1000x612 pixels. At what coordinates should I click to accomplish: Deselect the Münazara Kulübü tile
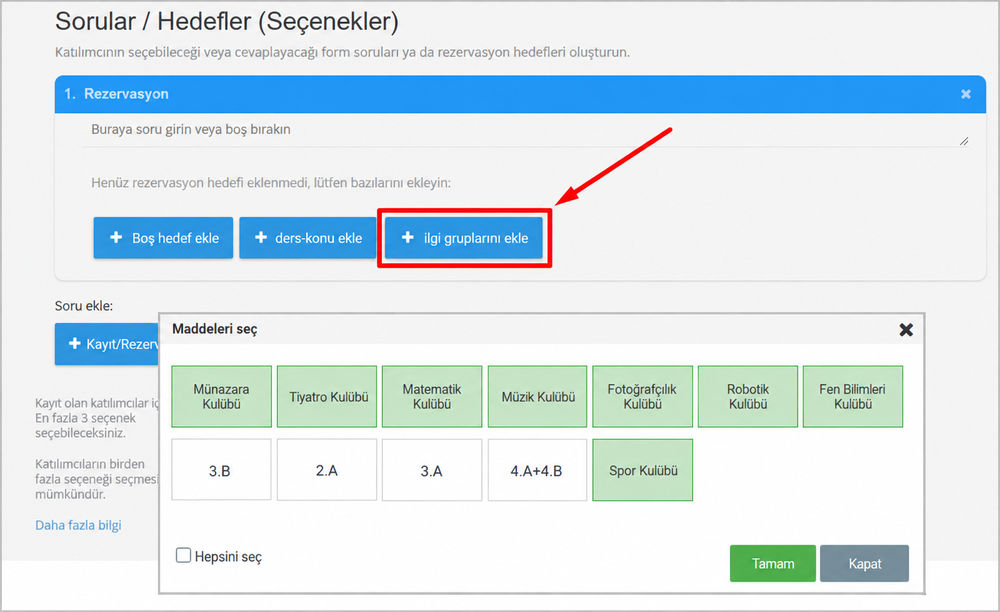click(x=221, y=397)
